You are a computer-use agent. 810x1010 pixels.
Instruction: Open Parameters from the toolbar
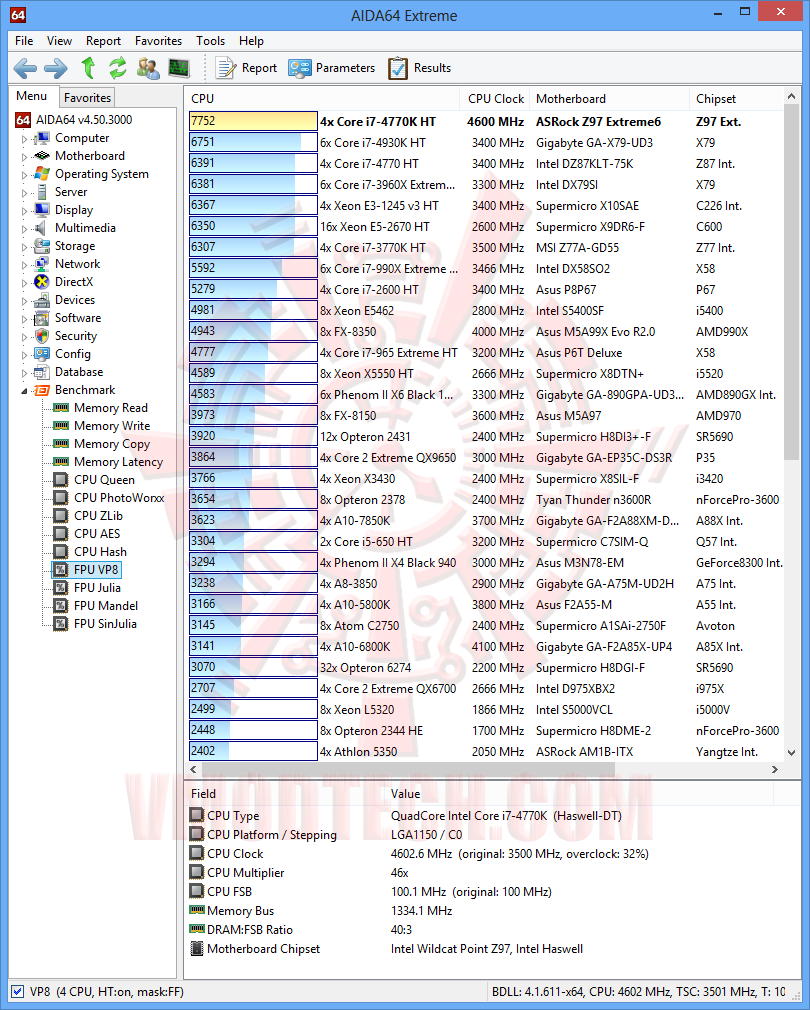pos(332,68)
